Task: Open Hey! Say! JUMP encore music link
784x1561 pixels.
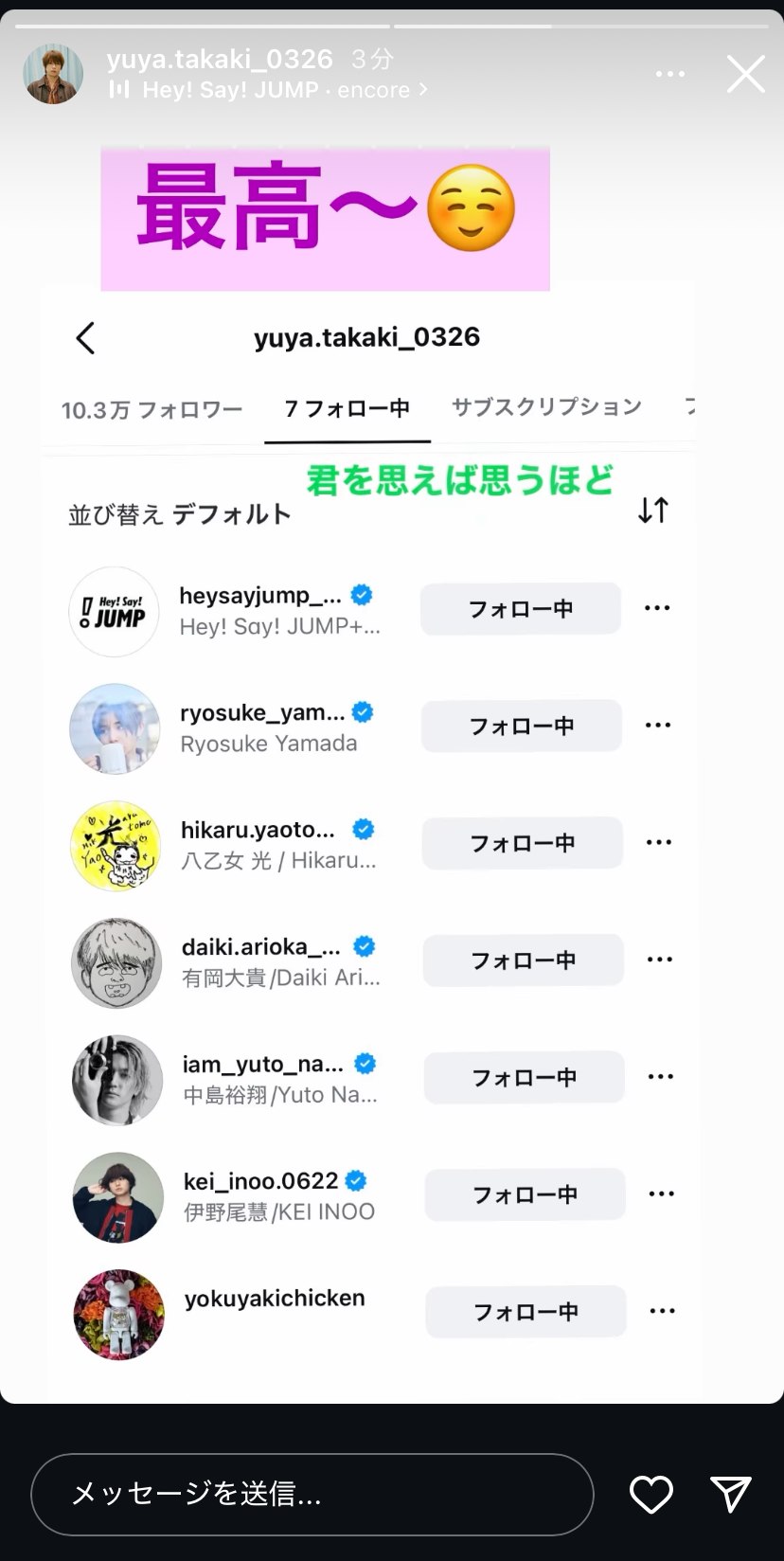Action: 275,90
